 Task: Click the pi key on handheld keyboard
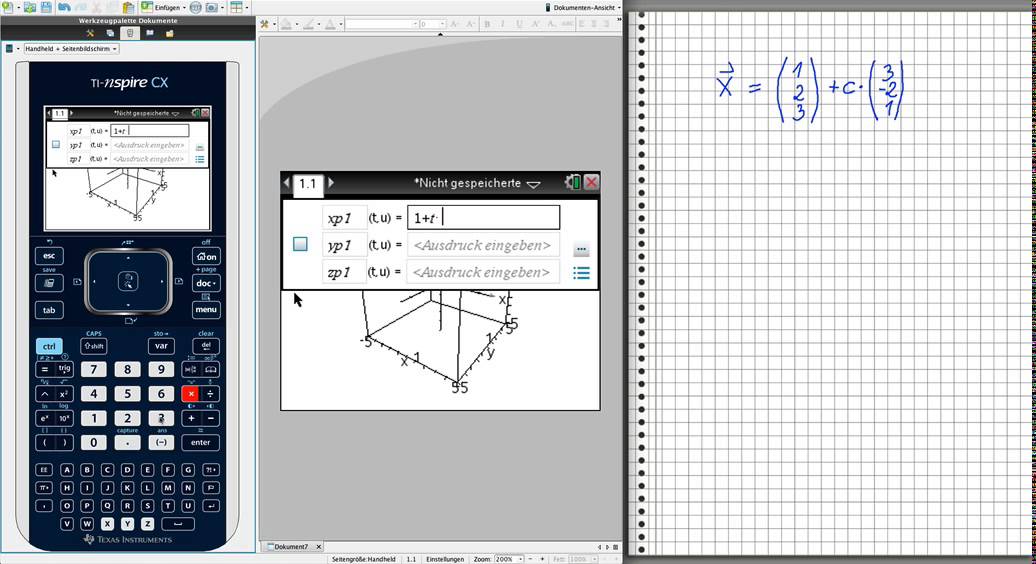44,487
